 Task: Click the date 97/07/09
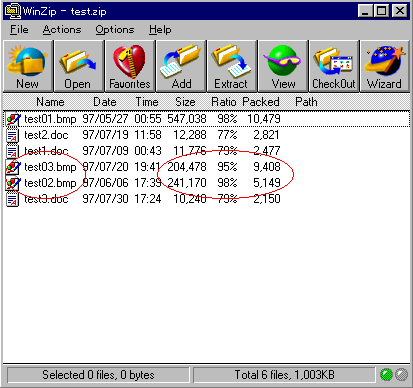(x=105, y=151)
